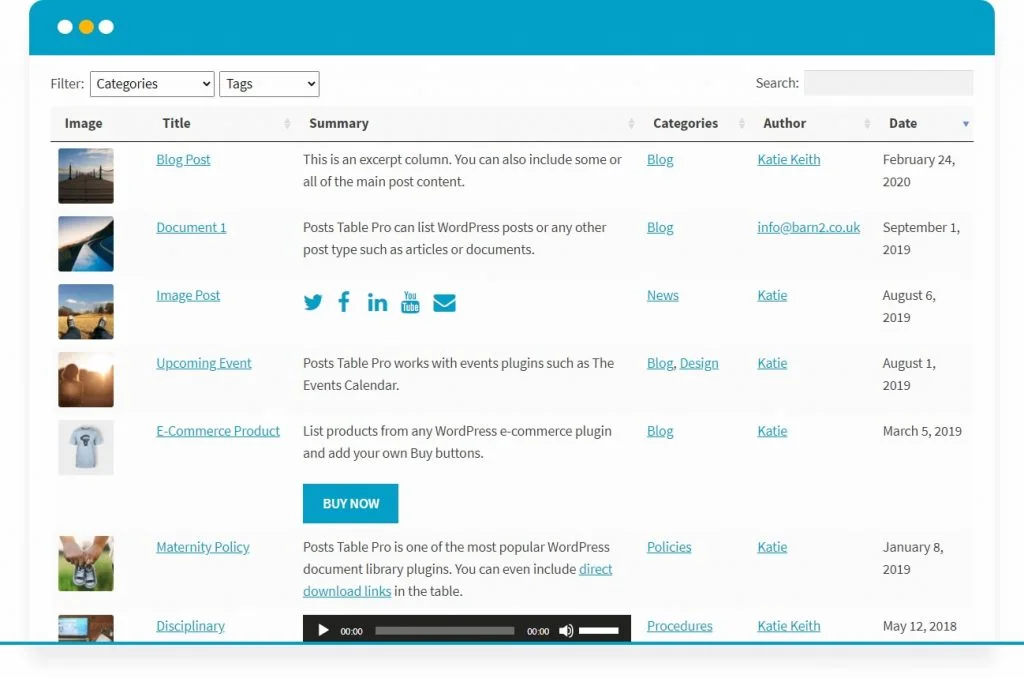The width and height of the screenshot is (1024, 678).
Task: Click the BUY NOW button
Action: (351, 504)
